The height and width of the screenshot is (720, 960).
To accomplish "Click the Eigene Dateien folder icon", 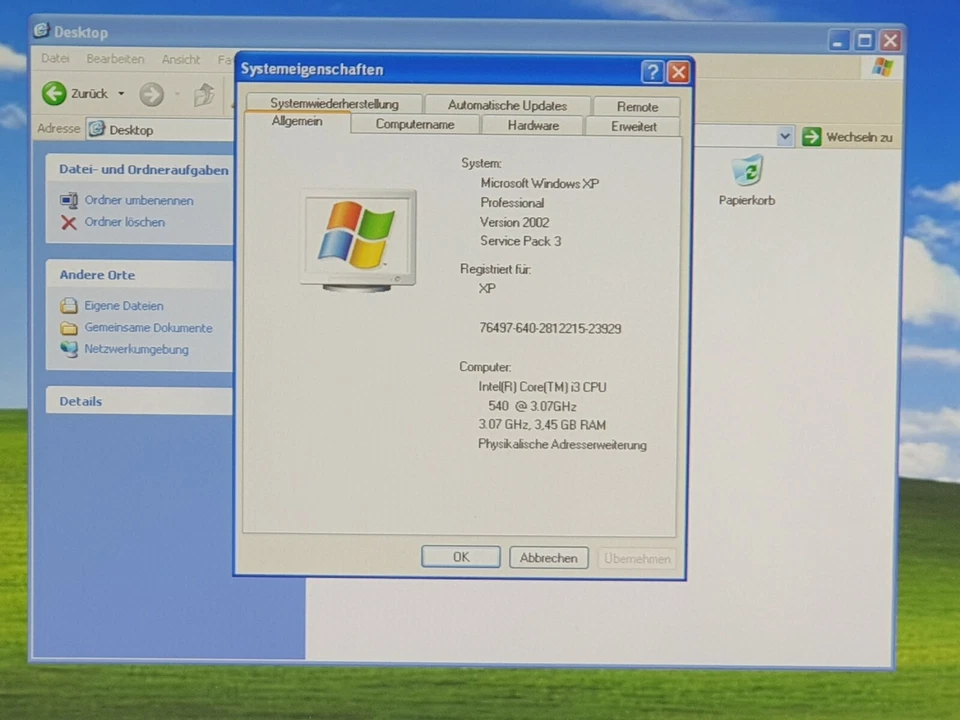I will click(69, 305).
